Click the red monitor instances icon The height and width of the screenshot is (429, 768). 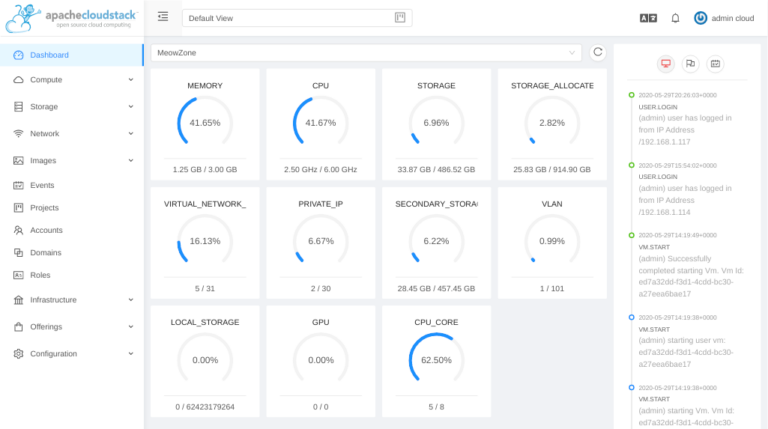[666, 64]
